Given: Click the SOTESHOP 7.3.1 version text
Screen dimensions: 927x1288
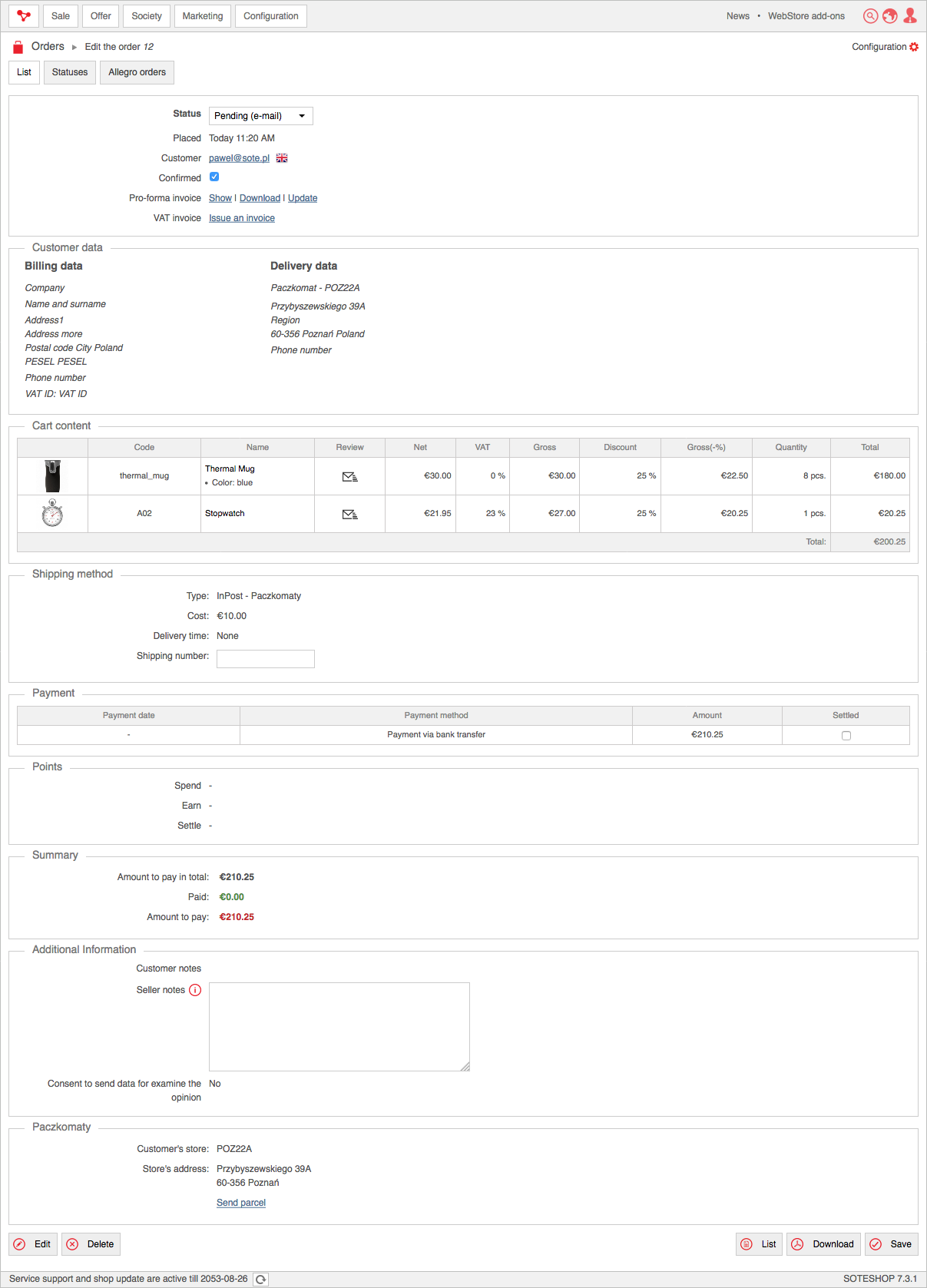Looking at the screenshot, I should tap(880, 1279).
